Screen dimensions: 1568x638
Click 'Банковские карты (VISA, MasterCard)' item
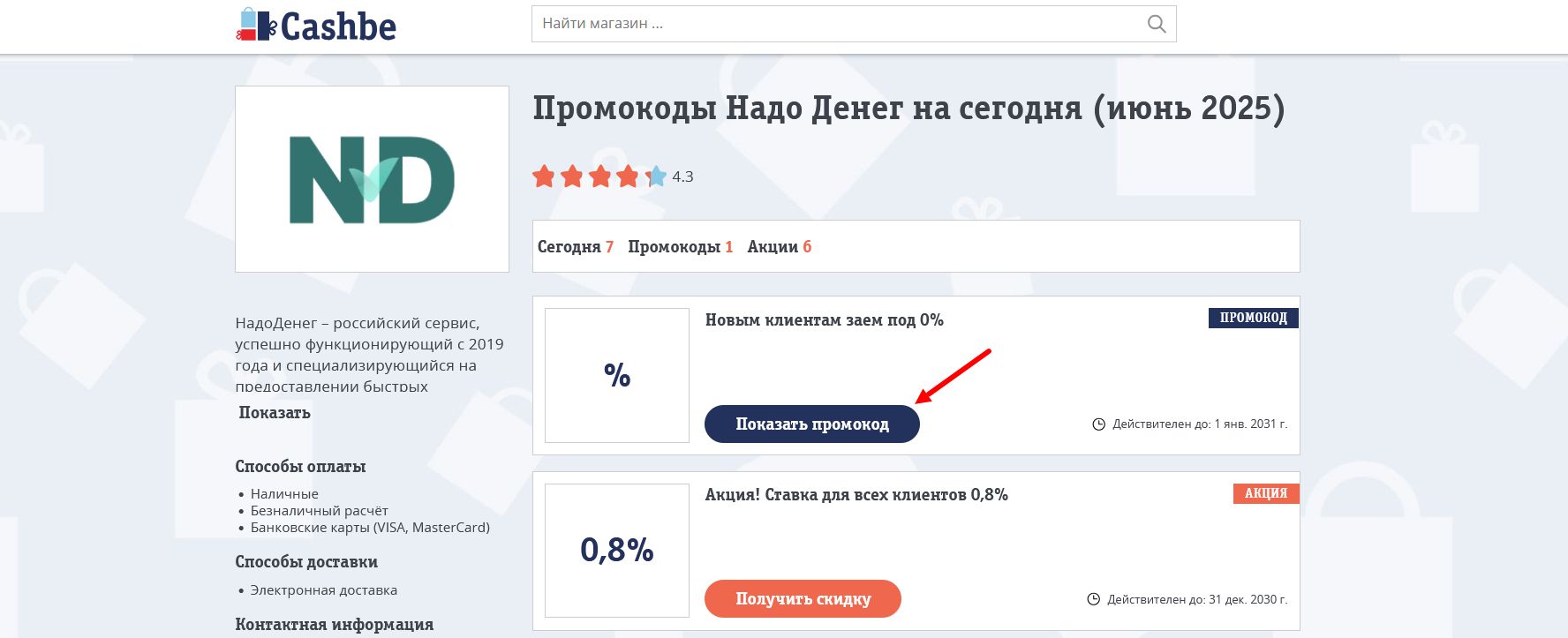pyautogui.click(x=370, y=528)
